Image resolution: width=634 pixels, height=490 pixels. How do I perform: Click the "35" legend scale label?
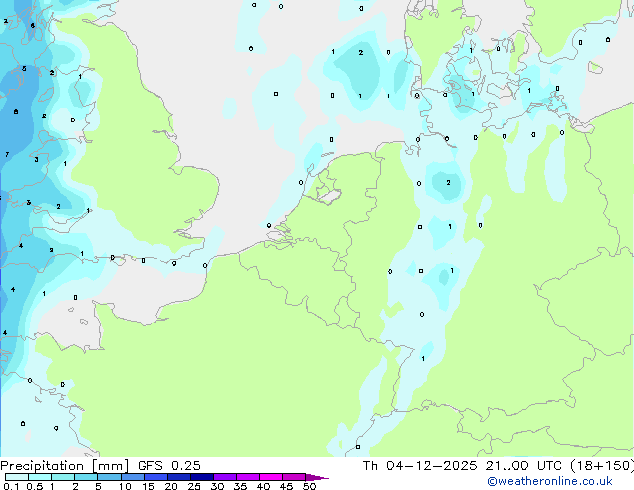240,486
